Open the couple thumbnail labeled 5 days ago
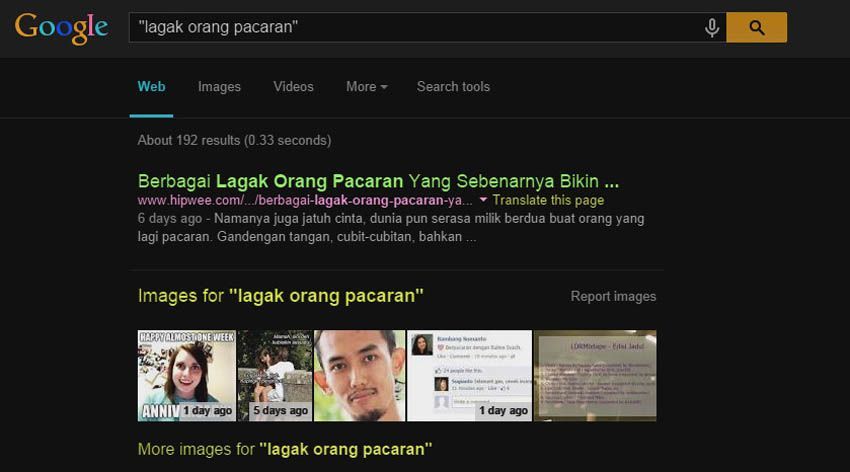This screenshot has width=850, height=472. pos(275,376)
